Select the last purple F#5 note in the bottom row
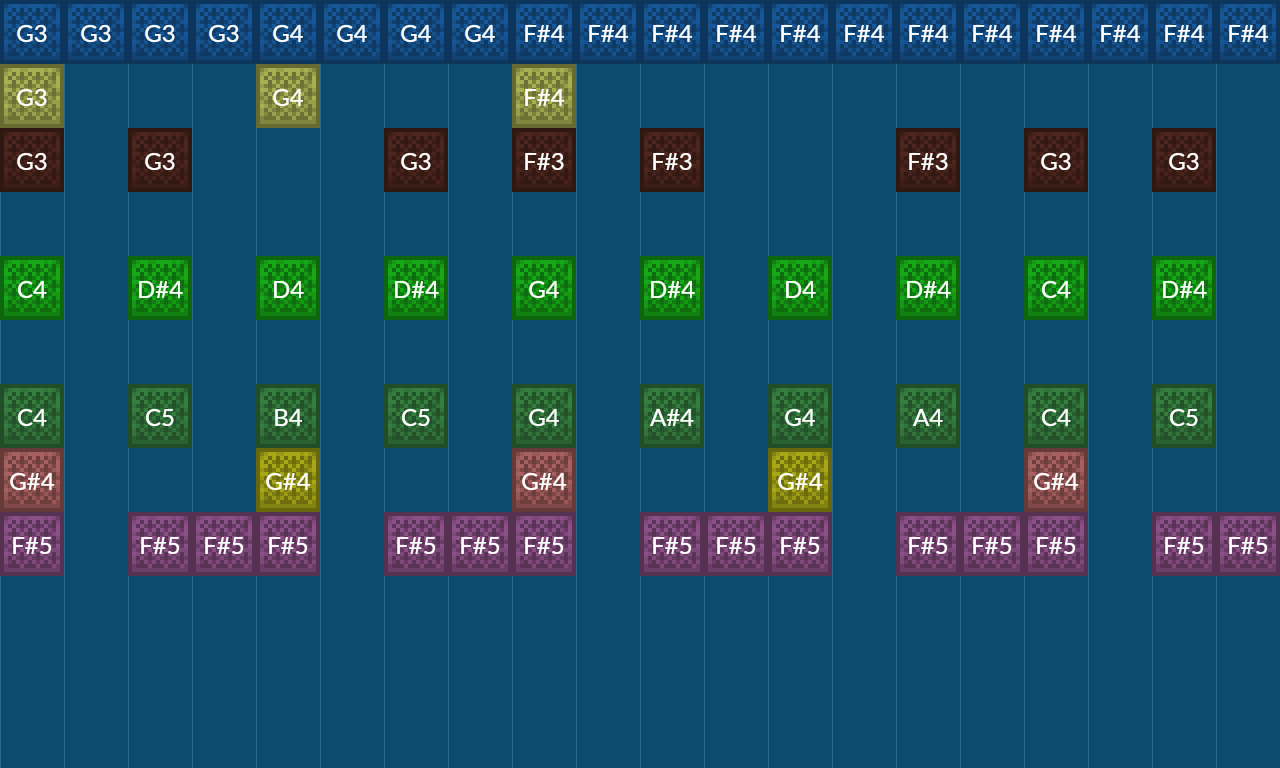This screenshot has height=768, width=1280. pyautogui.click(x=1248, y=545)
